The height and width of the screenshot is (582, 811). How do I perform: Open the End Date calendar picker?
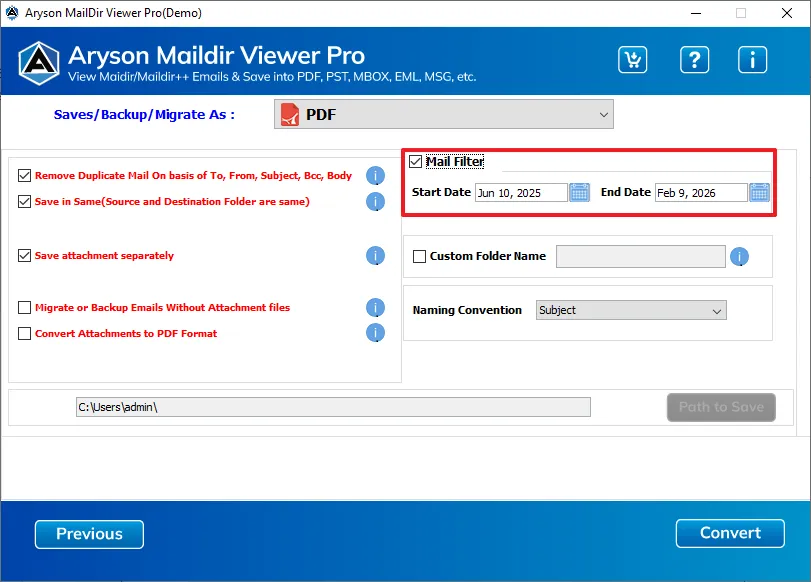759,192
